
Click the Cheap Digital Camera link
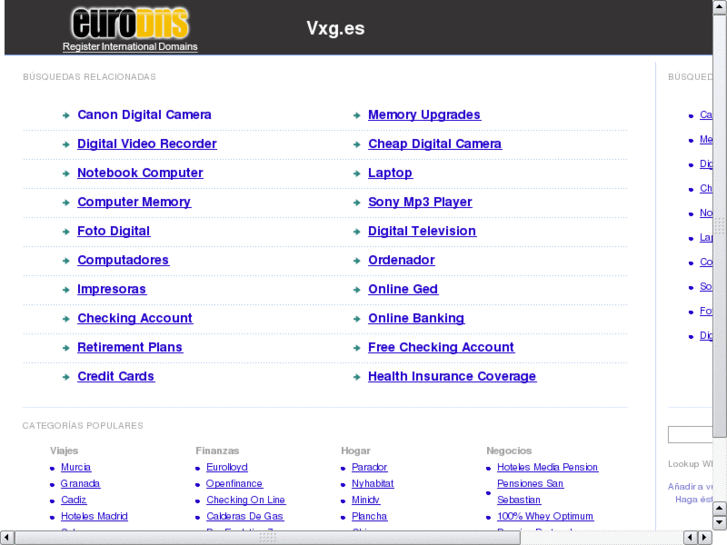coord(435,144)
